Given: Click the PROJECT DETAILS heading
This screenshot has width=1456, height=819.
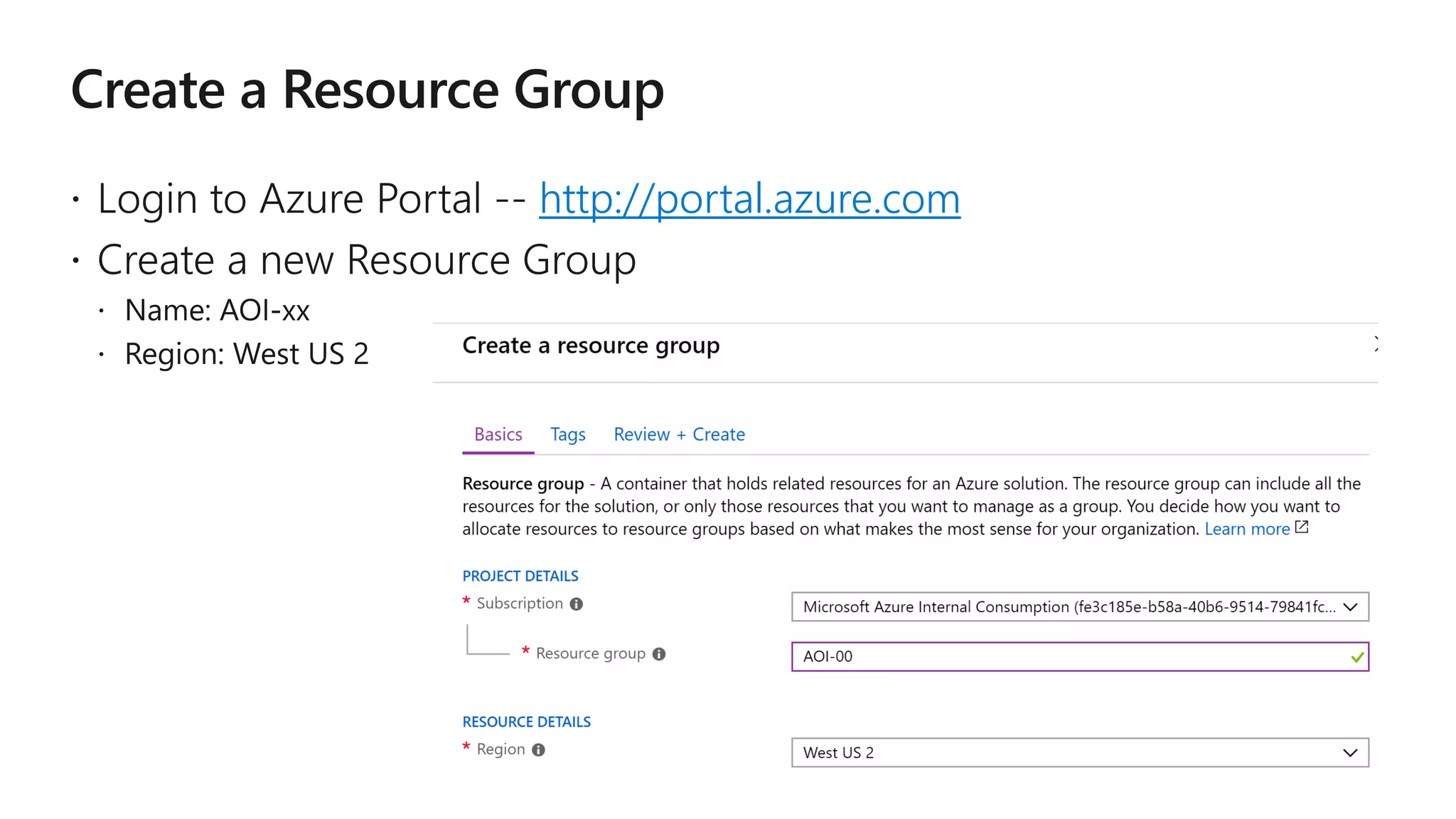Looking at the screenshot, I should (520, 576).
